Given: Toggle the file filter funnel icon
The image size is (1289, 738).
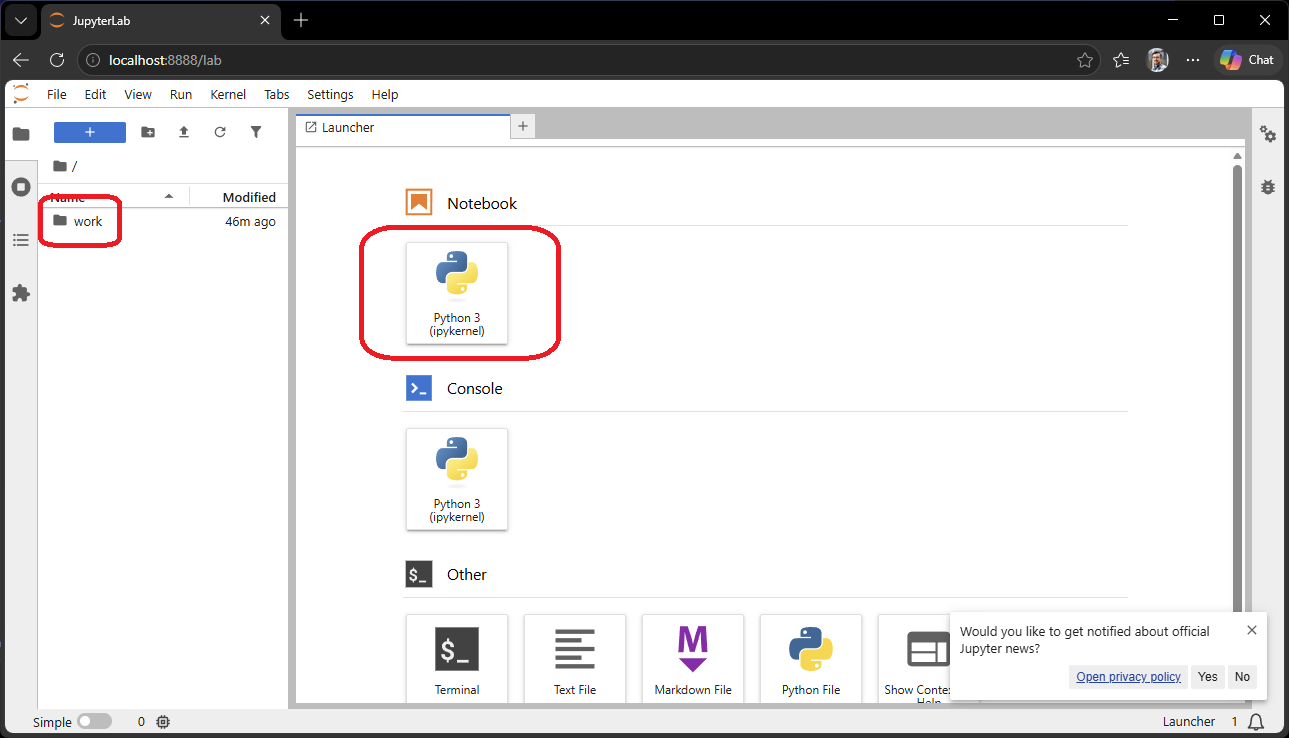Looking at the screenshot, I should coord(256,132).
